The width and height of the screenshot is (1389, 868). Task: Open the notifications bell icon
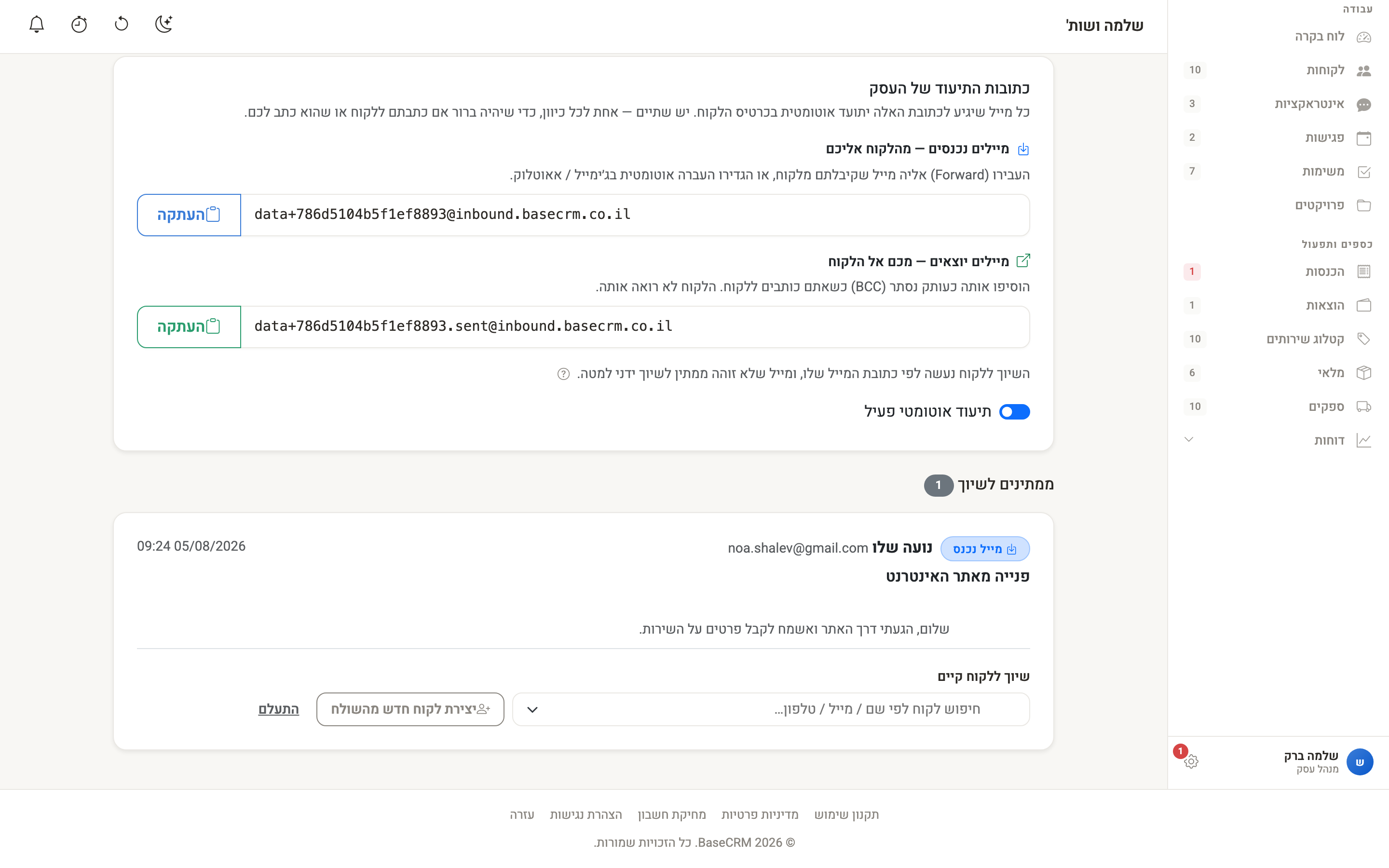click(37, 24)
